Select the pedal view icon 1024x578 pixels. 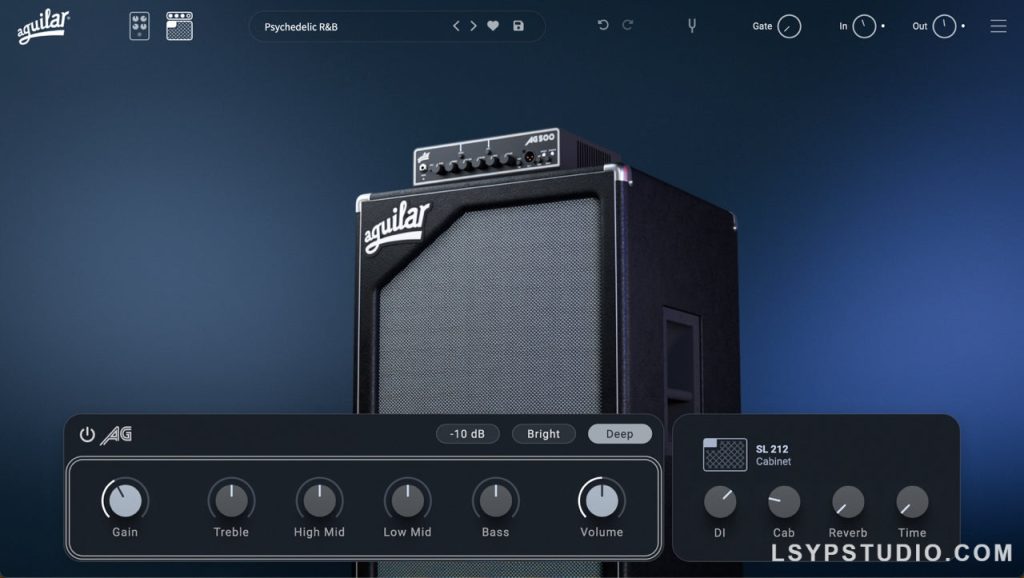139,26
